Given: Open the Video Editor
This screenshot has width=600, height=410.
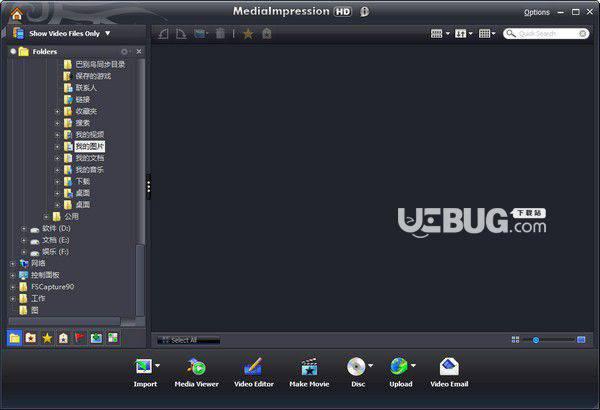Looking at the screenshot, I should tap(254, 373).
